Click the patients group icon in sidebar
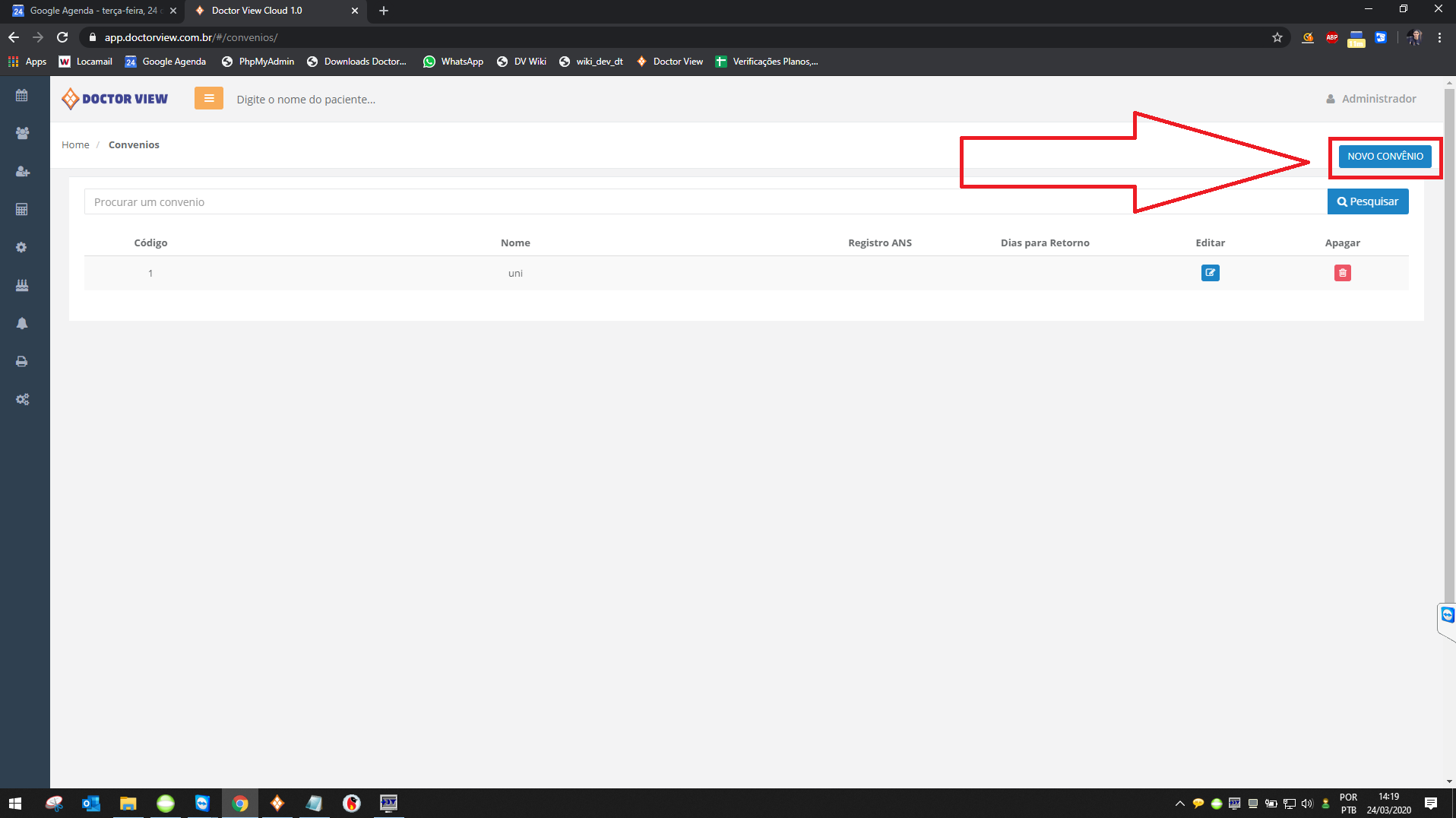The height and width of the screenshot is (818, 1456). tap(22, 133)
